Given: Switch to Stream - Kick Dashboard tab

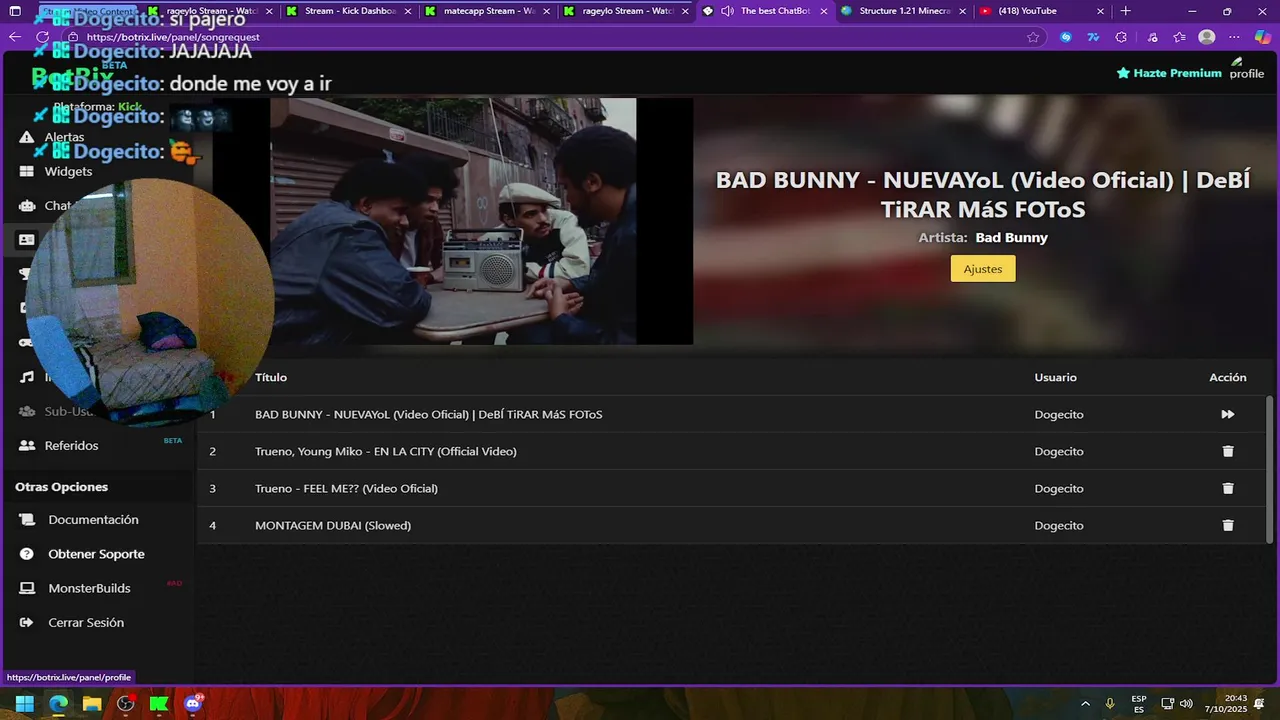Looking at the screenshot, I should tap(348, 11).
